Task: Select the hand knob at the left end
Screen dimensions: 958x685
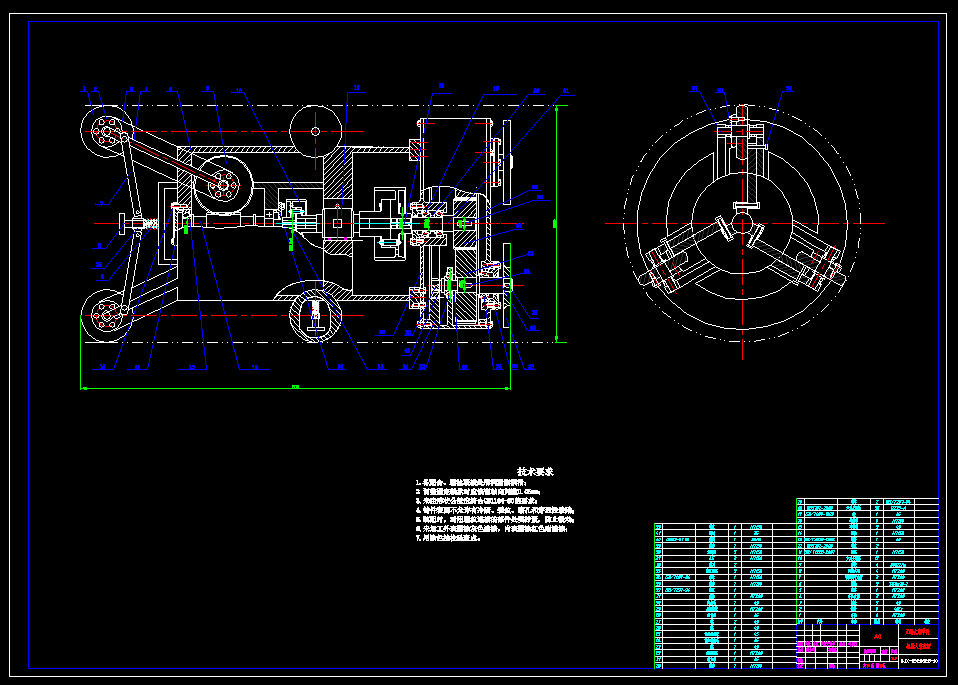Action: pyautogui.click(x=122, y=224)
